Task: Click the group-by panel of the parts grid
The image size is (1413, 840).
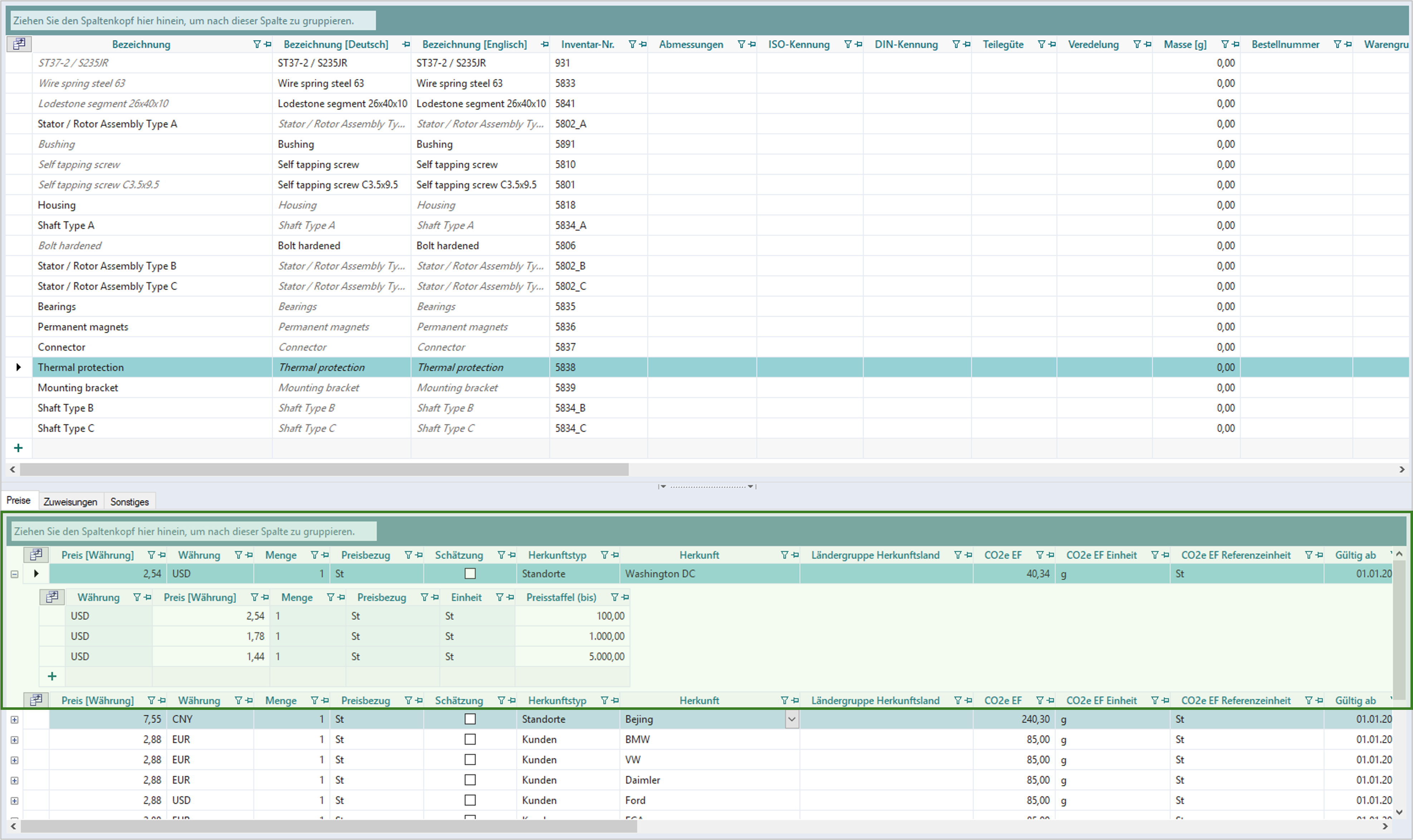Action: pyautogui.click(x=707, y=21)
